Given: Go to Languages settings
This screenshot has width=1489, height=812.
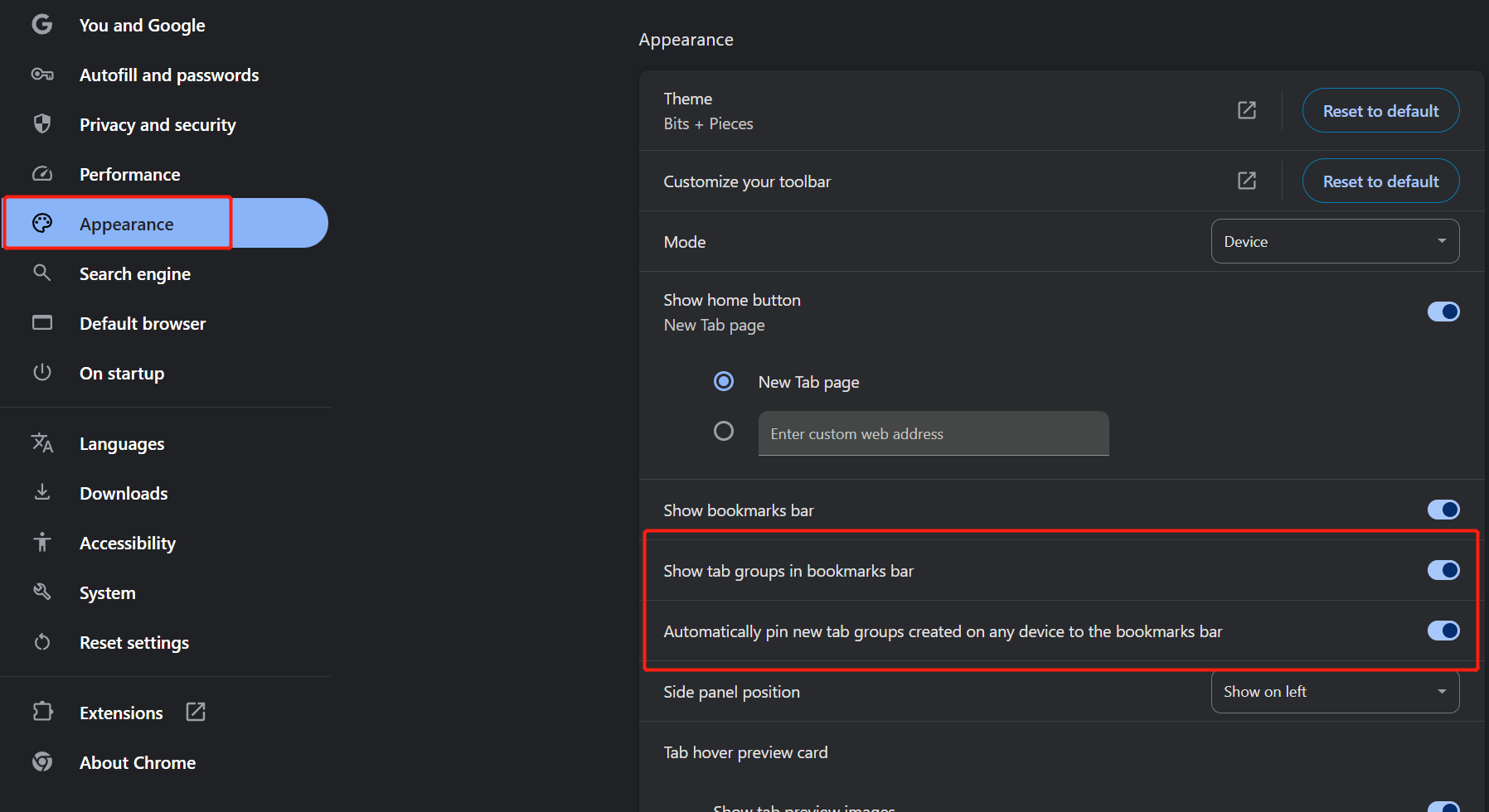Looking at the screenshot, I should pyautogui.click(x=122, y=444).
